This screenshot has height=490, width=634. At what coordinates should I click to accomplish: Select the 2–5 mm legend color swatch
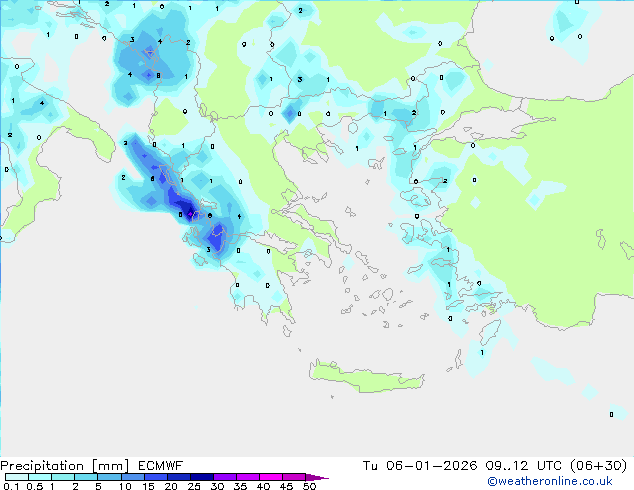(86, 477)
